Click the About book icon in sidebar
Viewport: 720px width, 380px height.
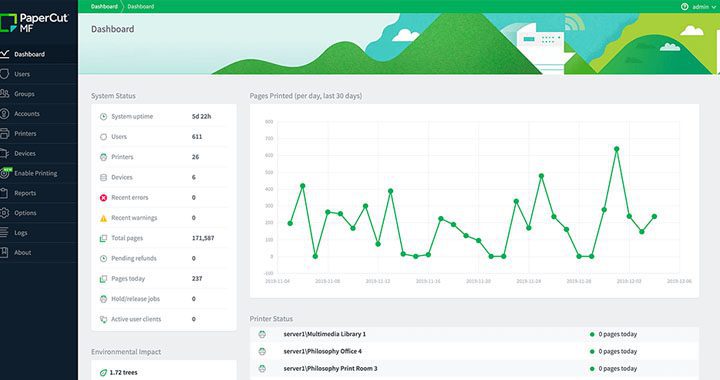[4, 252]
